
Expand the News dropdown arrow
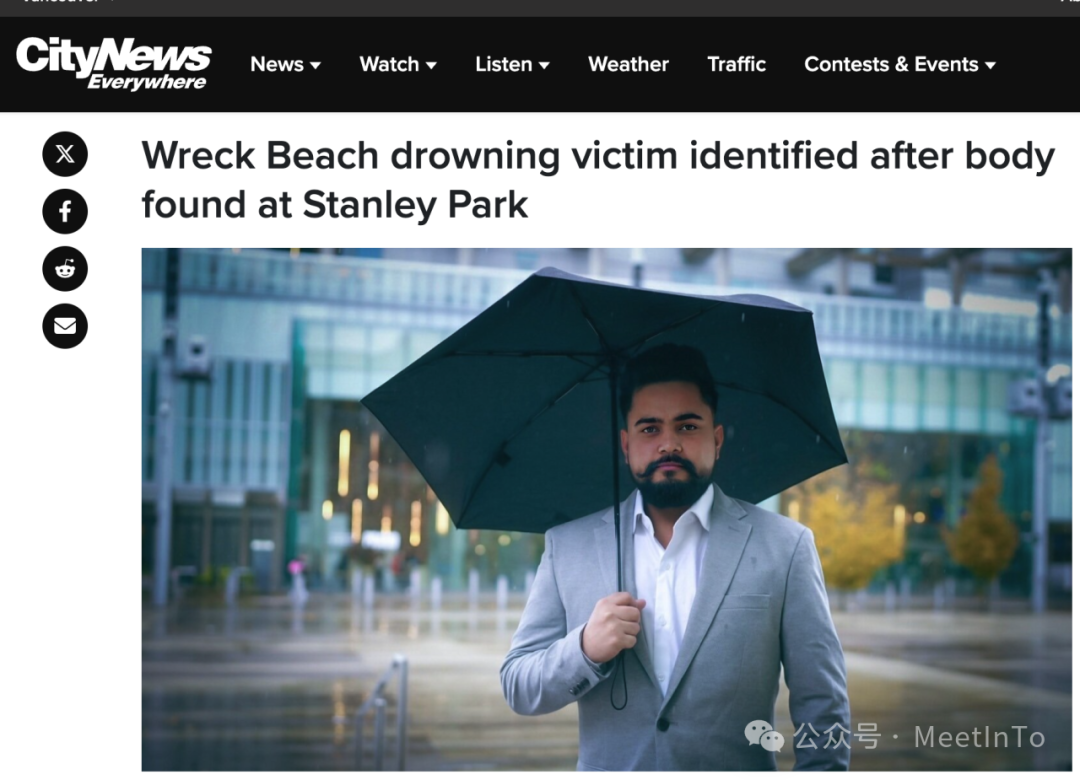tap(315, 65)
